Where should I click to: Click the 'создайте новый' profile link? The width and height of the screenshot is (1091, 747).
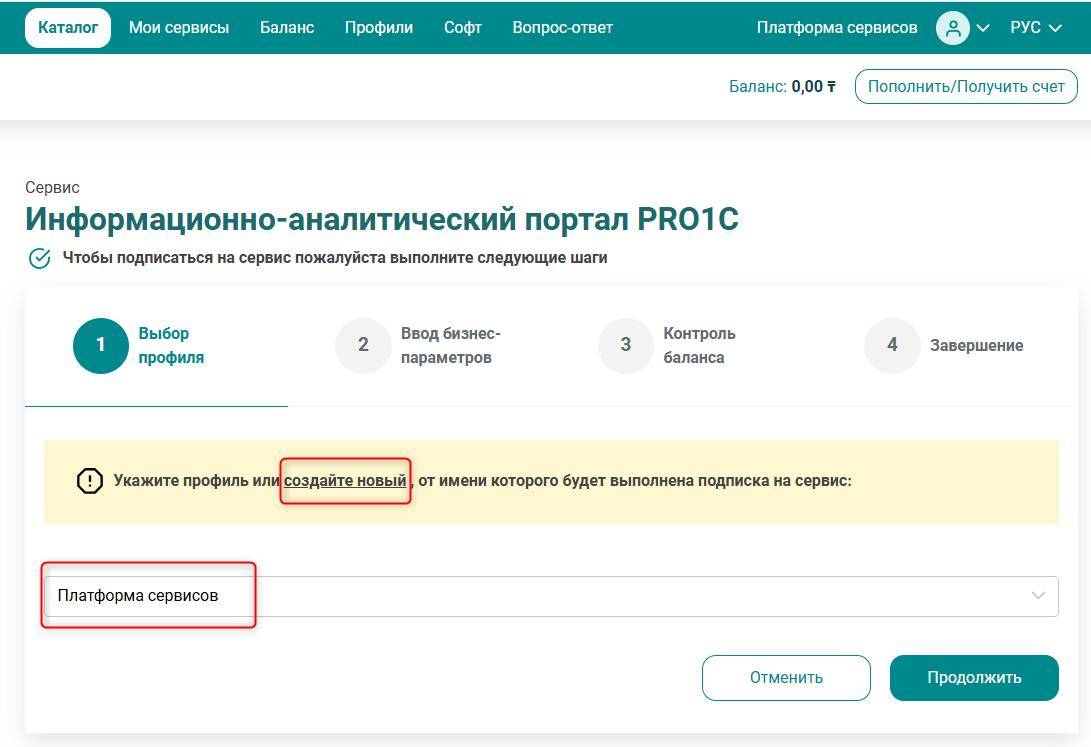345,481
